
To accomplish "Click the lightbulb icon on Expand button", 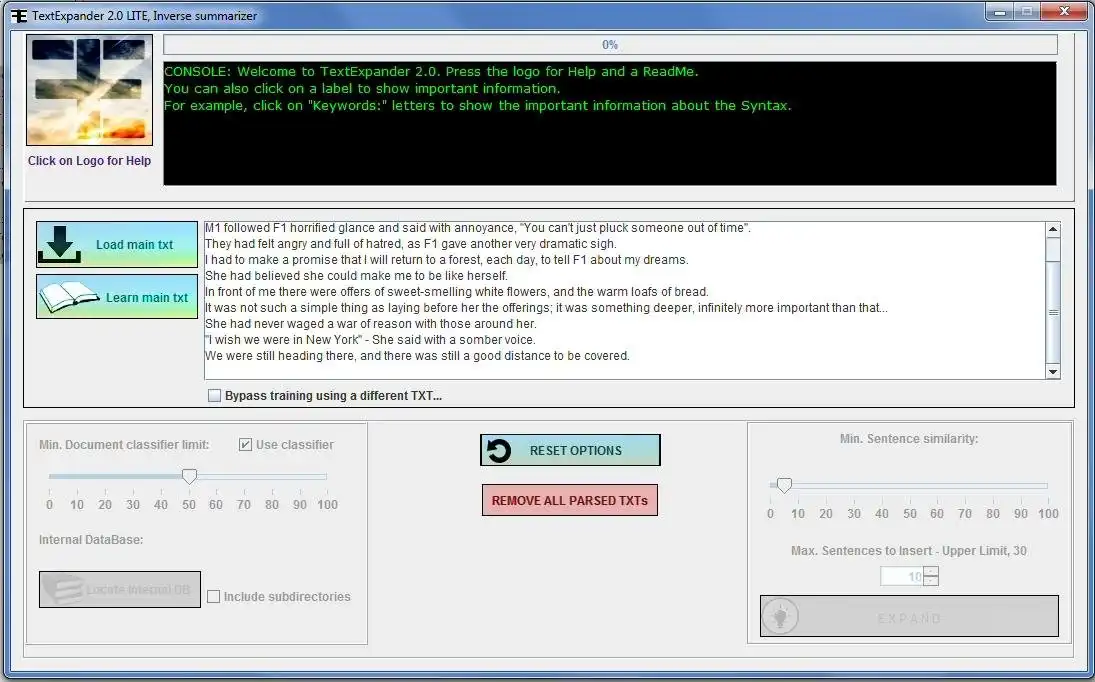I will click(780, 616).
